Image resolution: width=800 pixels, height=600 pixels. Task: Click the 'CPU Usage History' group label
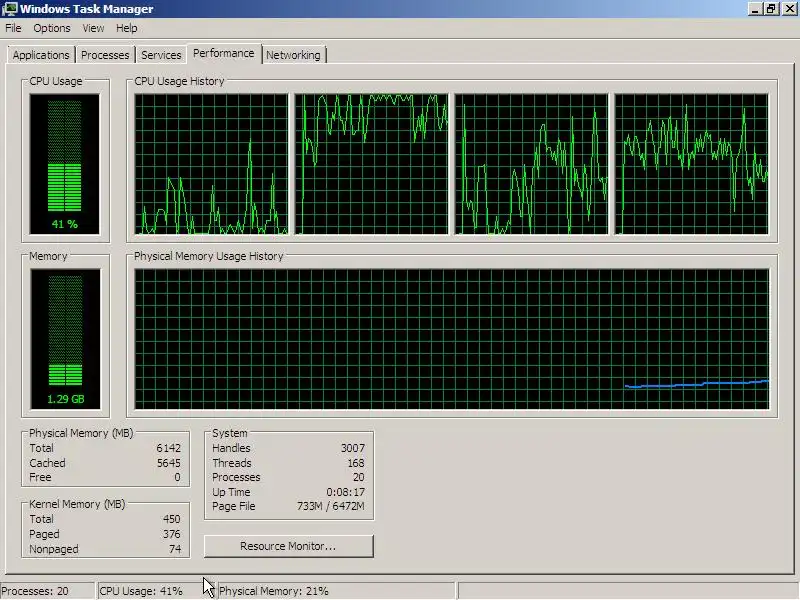click(x=179, y=81)
